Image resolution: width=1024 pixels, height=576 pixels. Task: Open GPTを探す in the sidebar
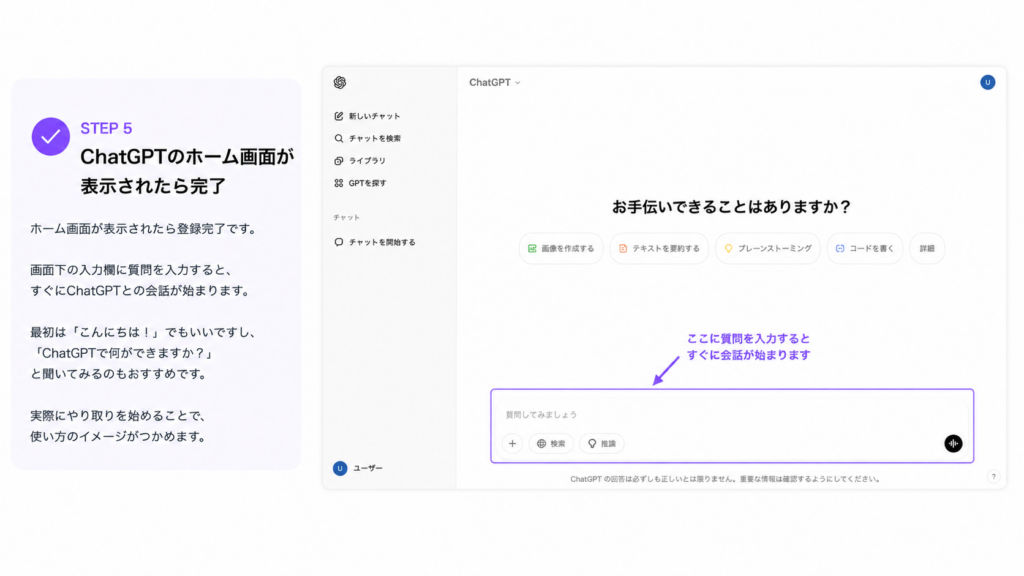pyautogui.click(x=360, y=184)
